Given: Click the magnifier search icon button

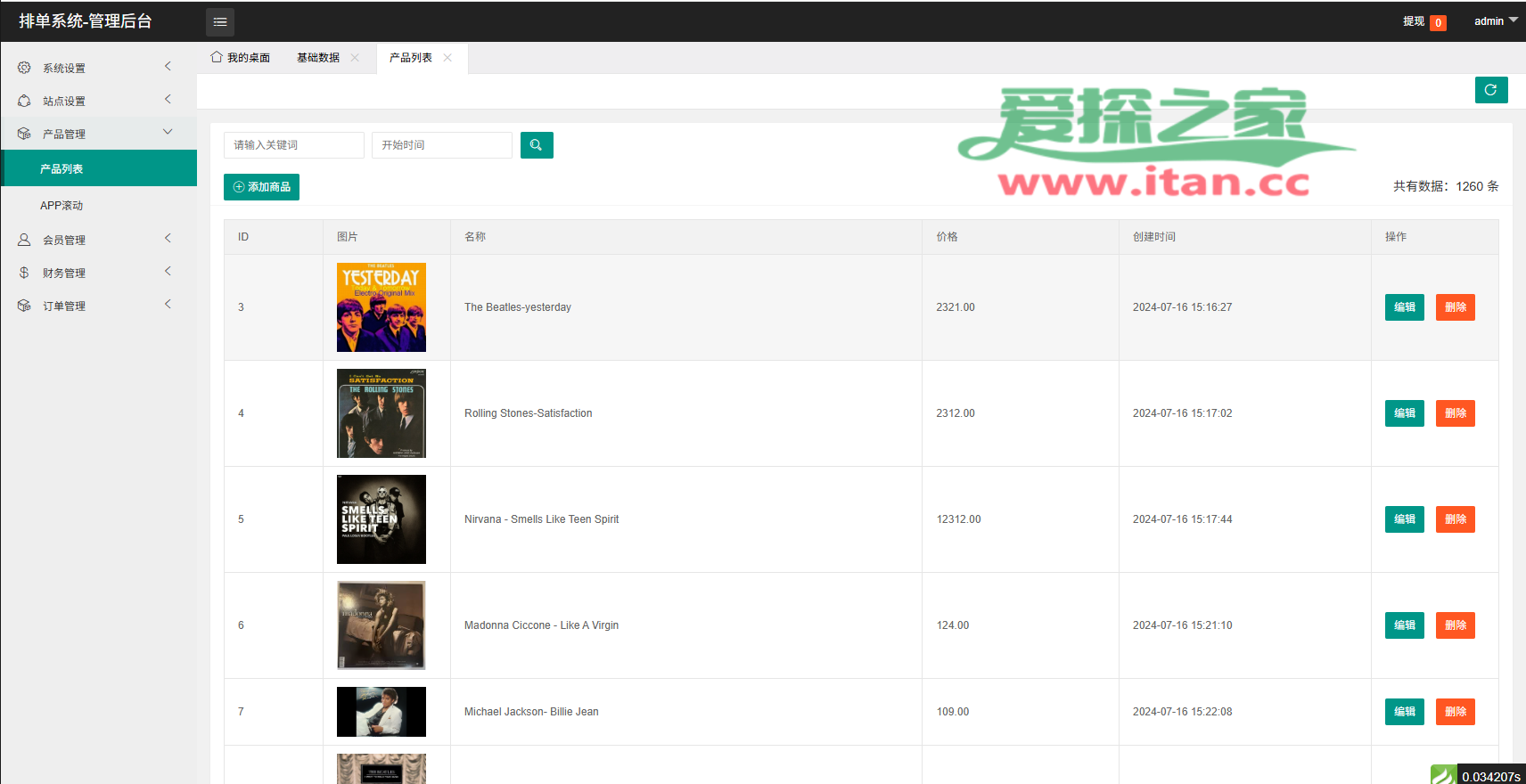Looking at the screenshot, I should (x=537, y=145).
